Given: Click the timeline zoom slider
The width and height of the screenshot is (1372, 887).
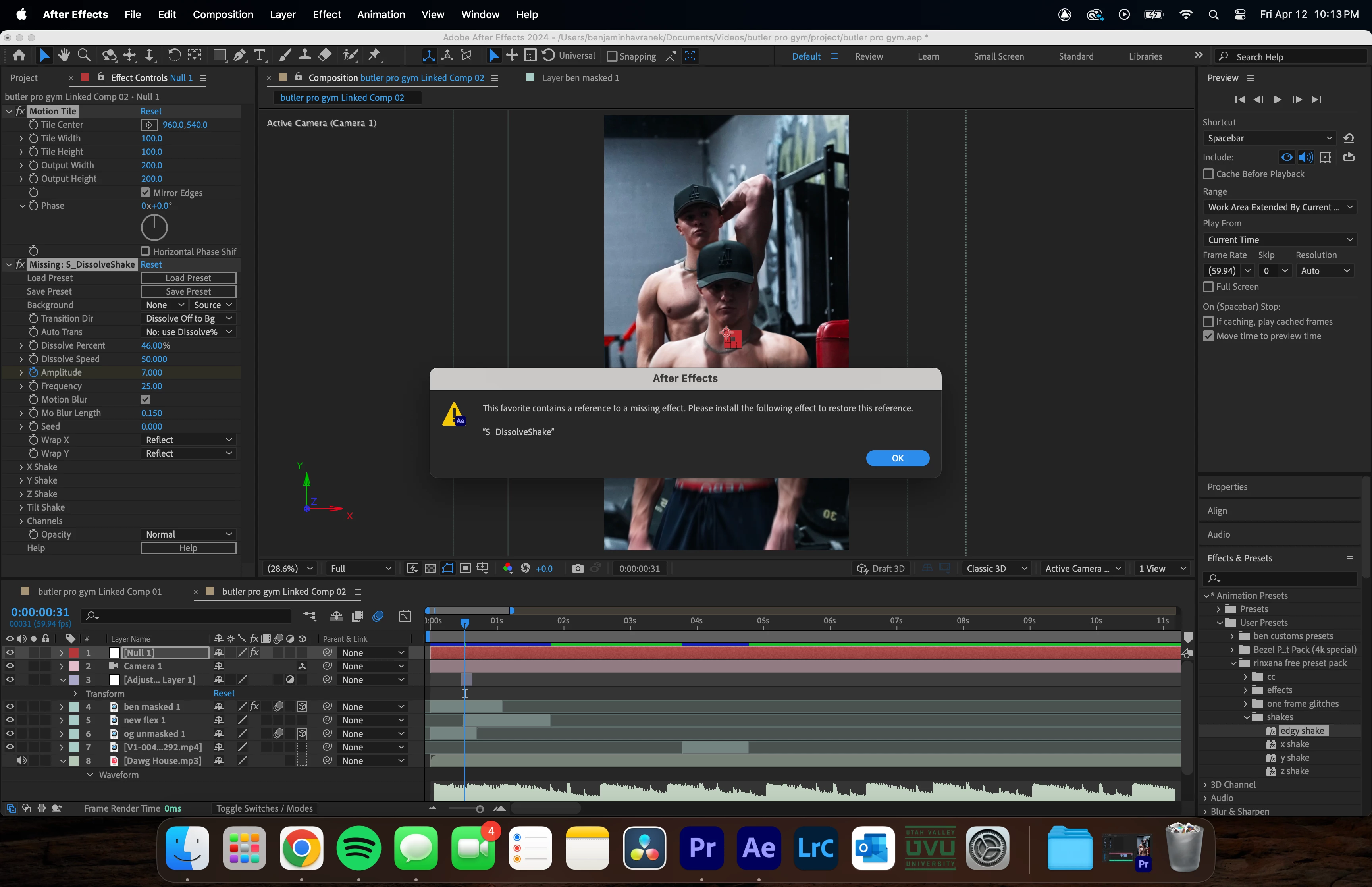Looking at the screenshot, I should tap(480, 809).
